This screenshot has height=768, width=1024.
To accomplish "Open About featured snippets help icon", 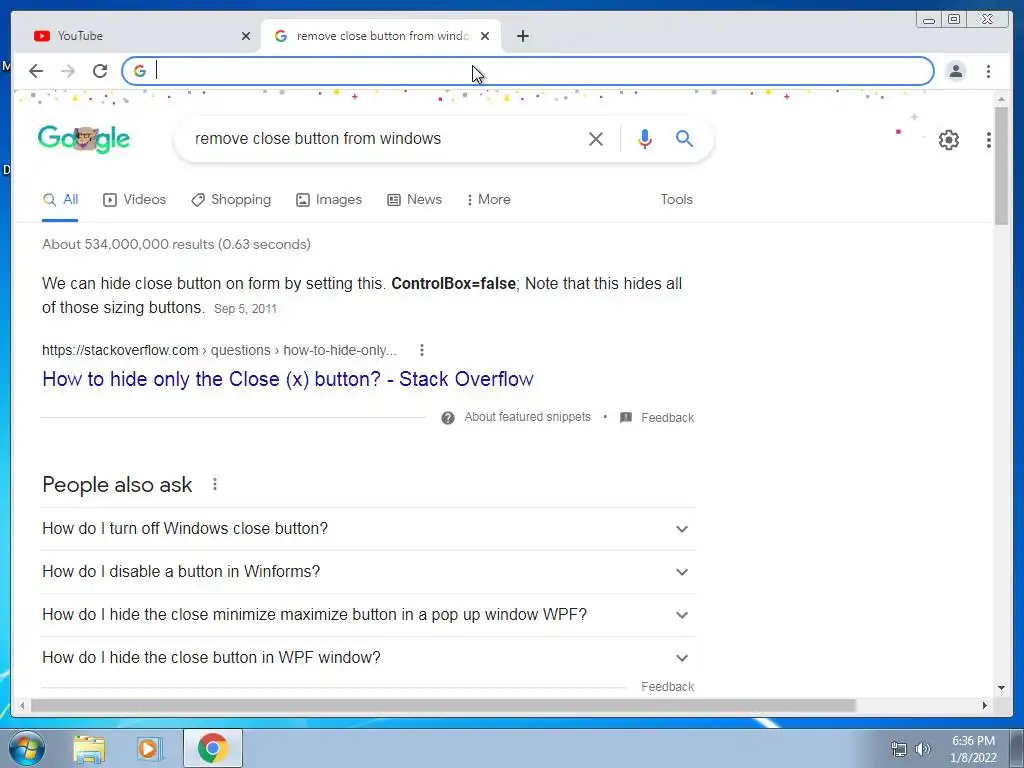I will tap(447, 418).
